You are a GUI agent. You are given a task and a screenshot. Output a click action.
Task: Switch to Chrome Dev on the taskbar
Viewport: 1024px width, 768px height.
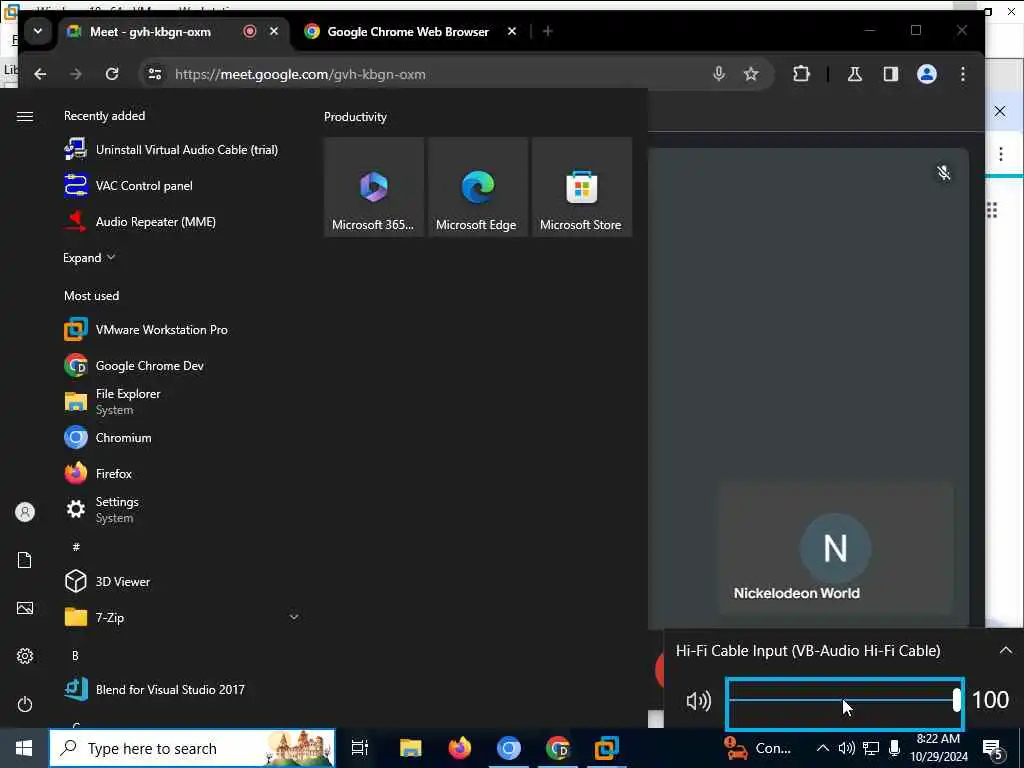click(x=558, y=748)
